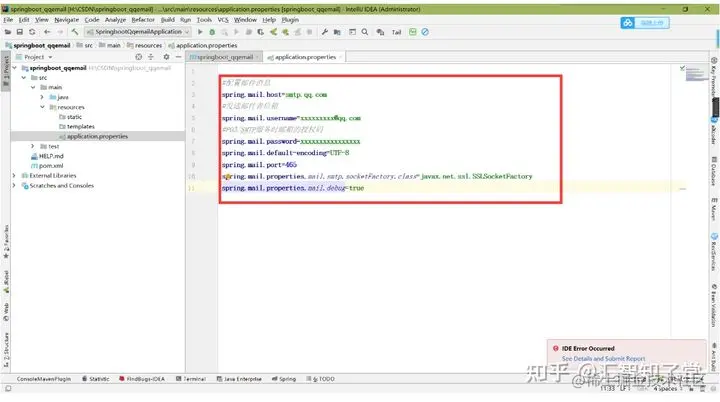The height and width of the screenshot is (402, 720).
Task: Select HELP.md in project tree
Action: tap(47, 156)
